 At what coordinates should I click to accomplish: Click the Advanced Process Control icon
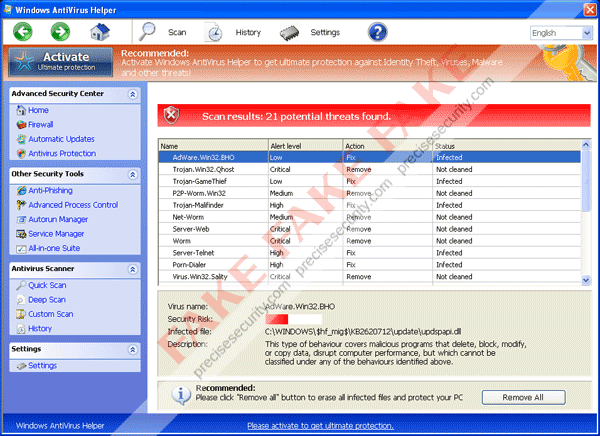(x=21, y=205)
